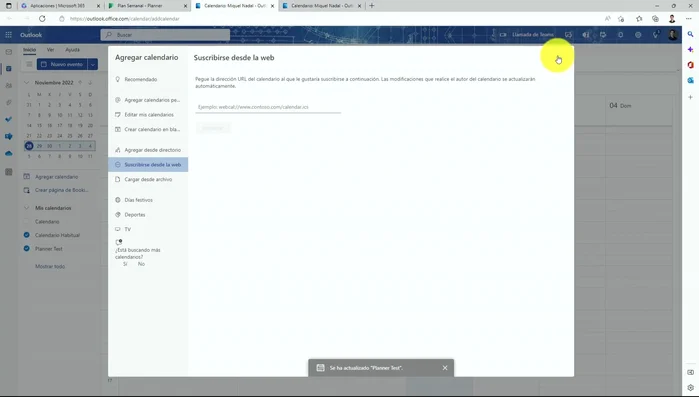Image resolution: width=699 pixels, height=397 pixels.
Task: Select Cargar desde archivo option
Action: point(148,179)
